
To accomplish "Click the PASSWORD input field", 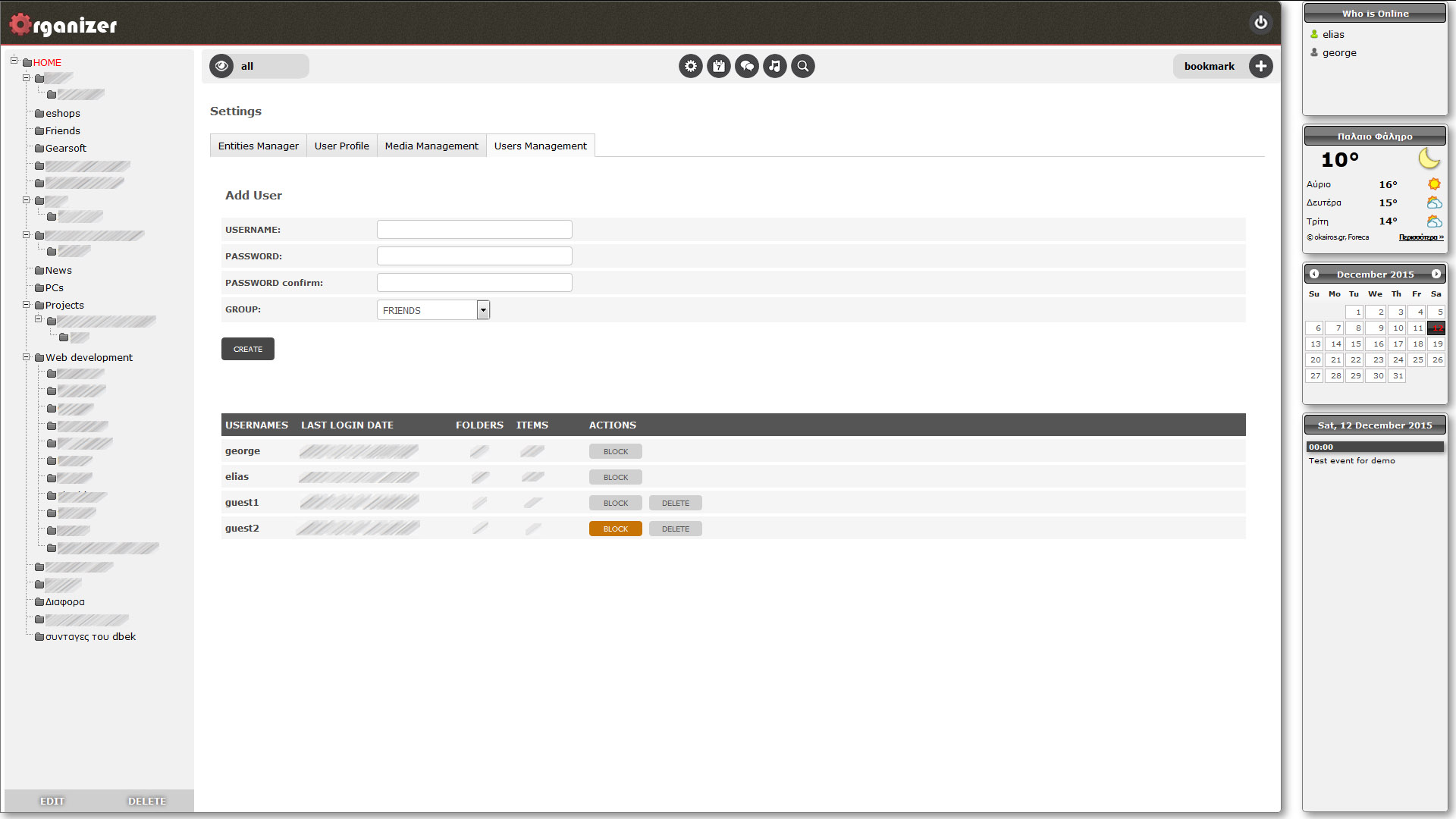I will pyautogui.click(x=474, y=256).
